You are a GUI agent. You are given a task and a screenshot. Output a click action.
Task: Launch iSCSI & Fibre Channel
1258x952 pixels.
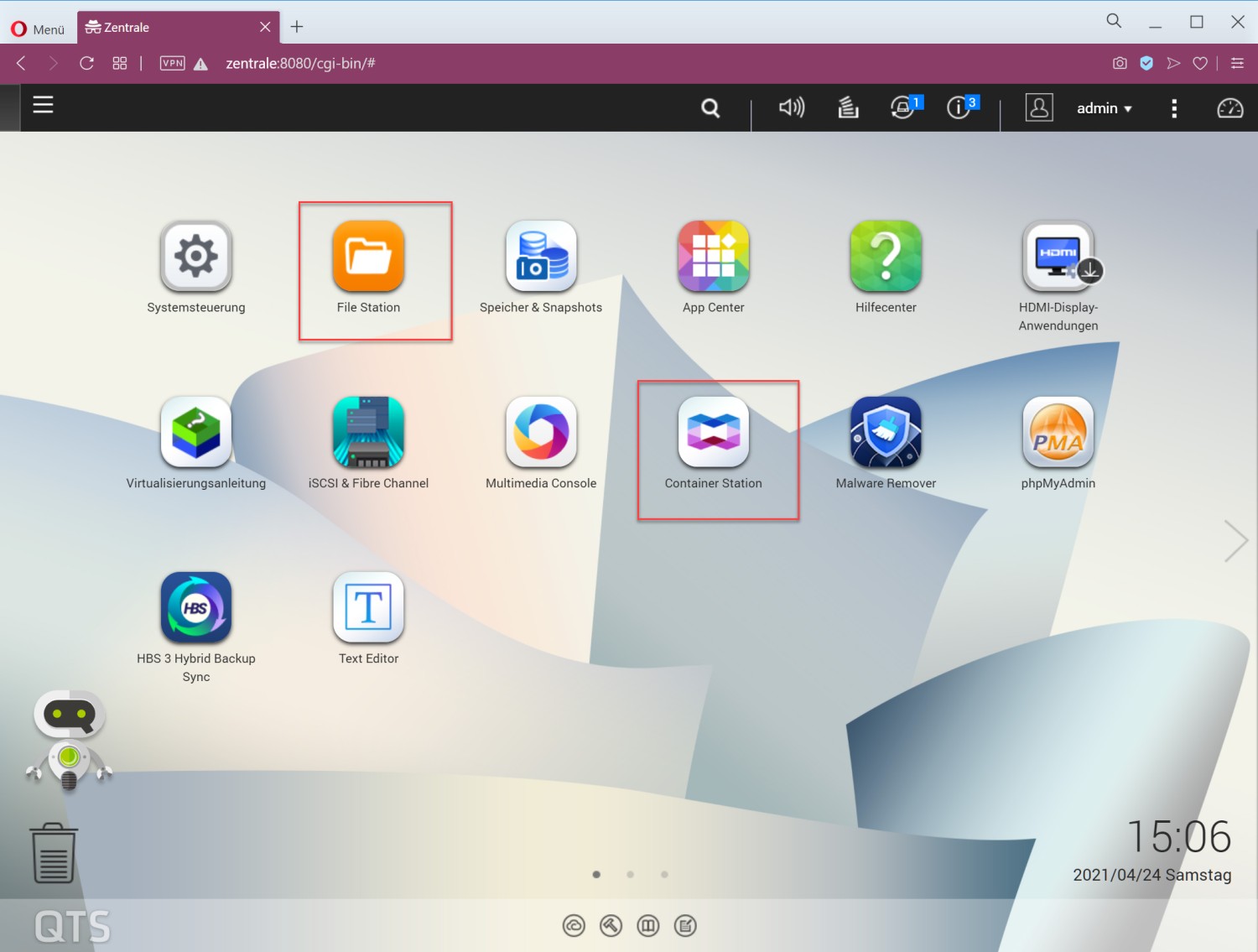click(x=368, y=431)
